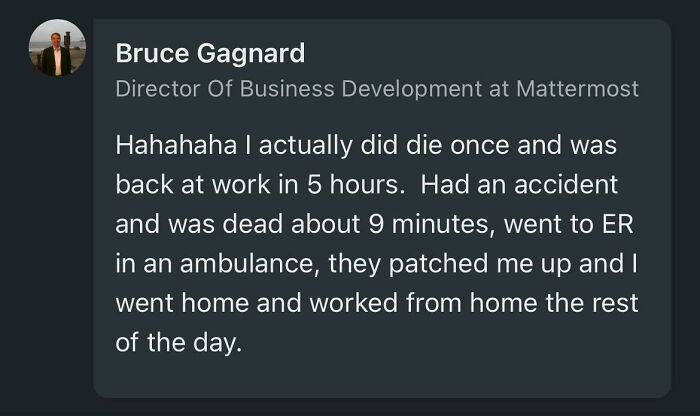Click the name Bruce Gagnard

point(209,52)
